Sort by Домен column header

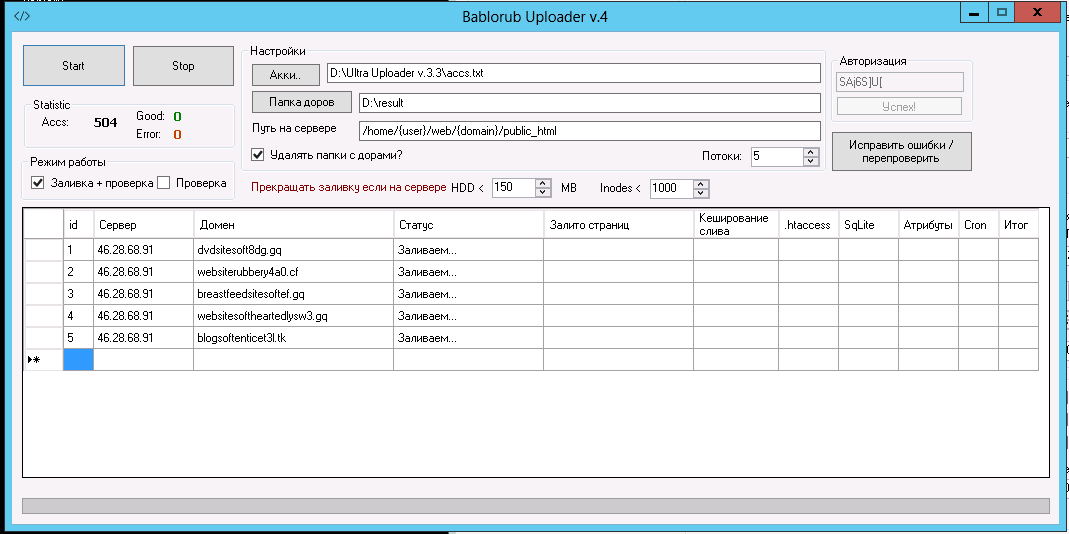pyautogui.click(x=294, y=224)
